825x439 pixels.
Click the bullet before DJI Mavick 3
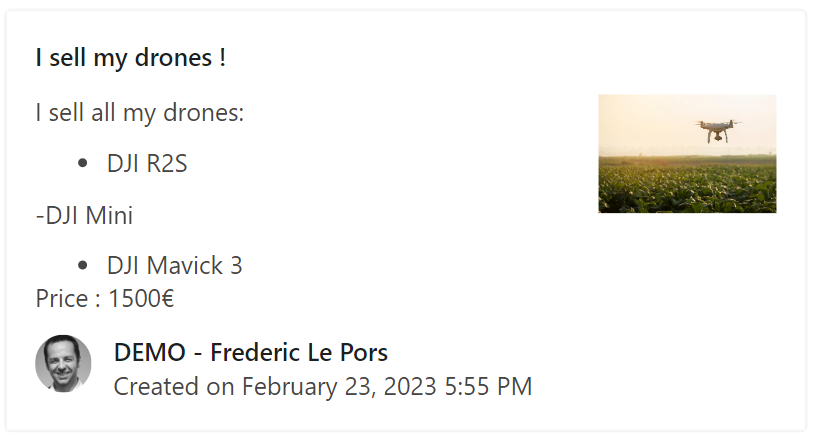[x=83, y=265]
